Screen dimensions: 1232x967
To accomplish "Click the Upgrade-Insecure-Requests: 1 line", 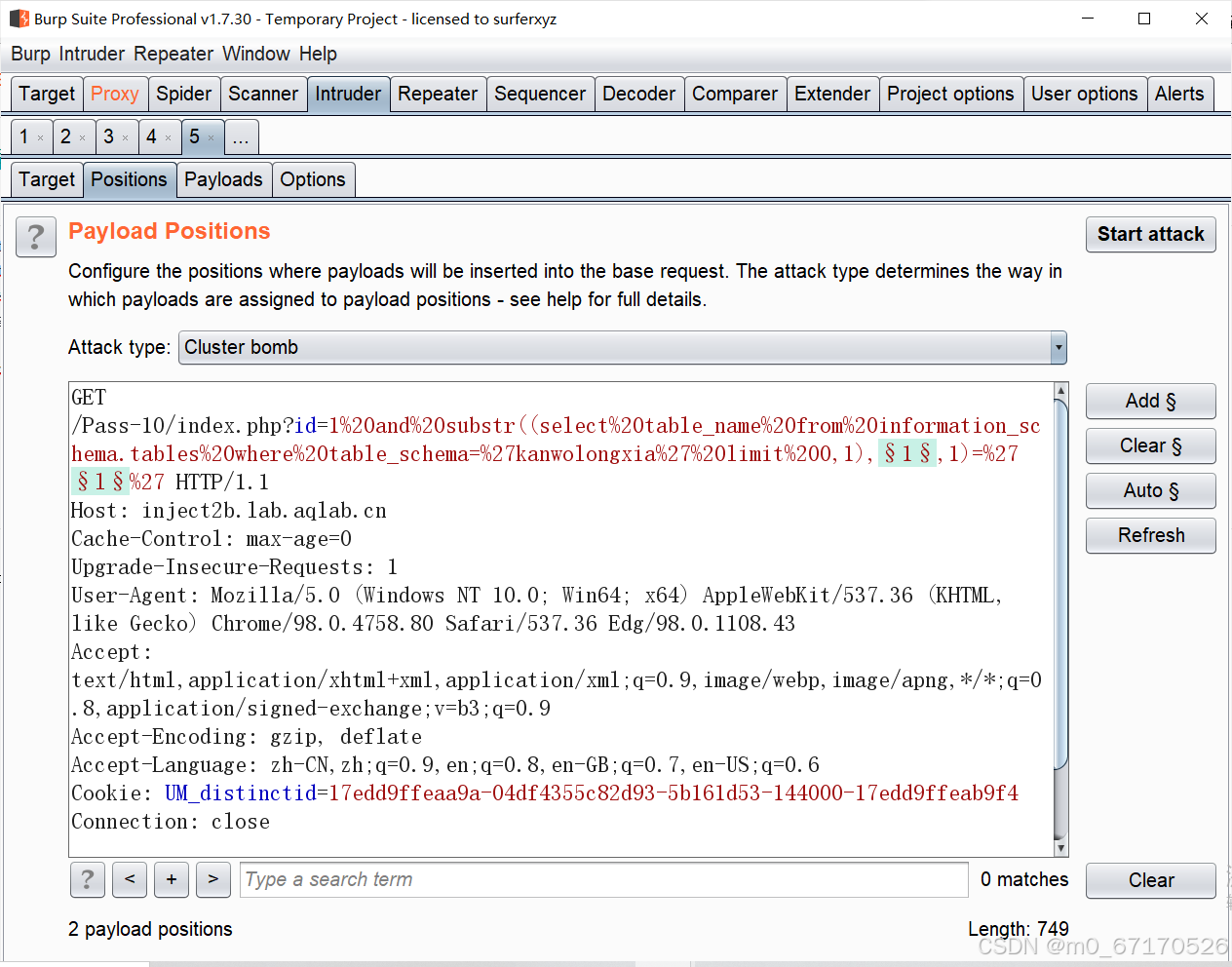I will 234,567.
